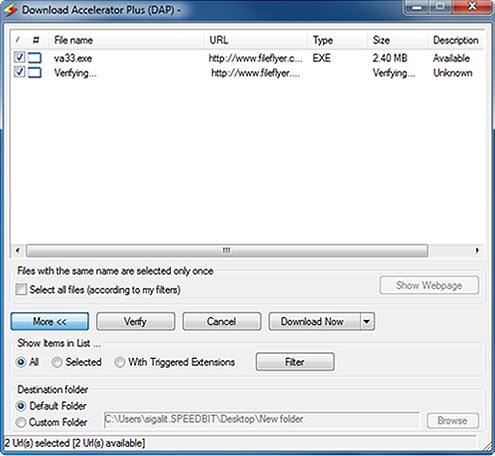The image size is (495, 456).
Task: Sort by the URL column header
Action: point(255,40)
